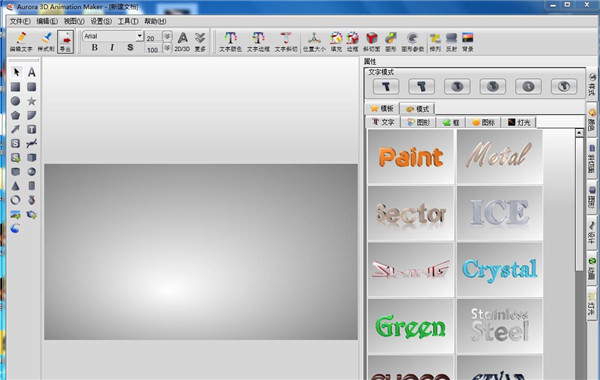Switch to the 模式 mode tab
The height and width of the screenshot is (380, 600).
click(417, 109)
